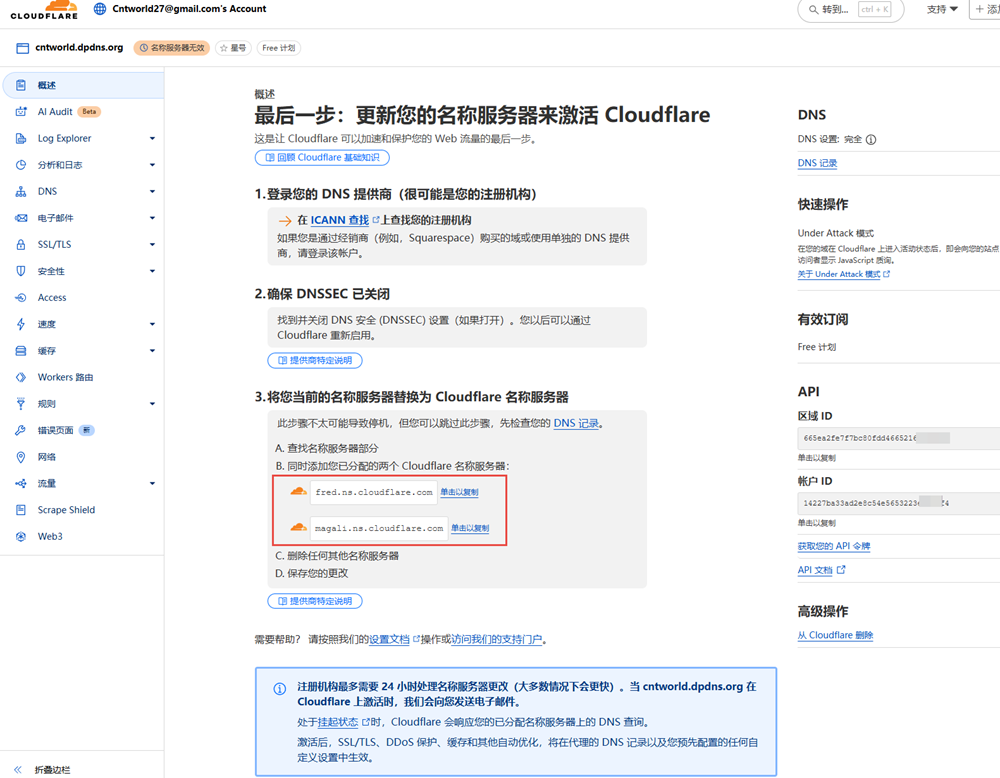Screen dimensions: 1000x778
Task: Open the API 文档 link
Action: (x=821, y=570)
